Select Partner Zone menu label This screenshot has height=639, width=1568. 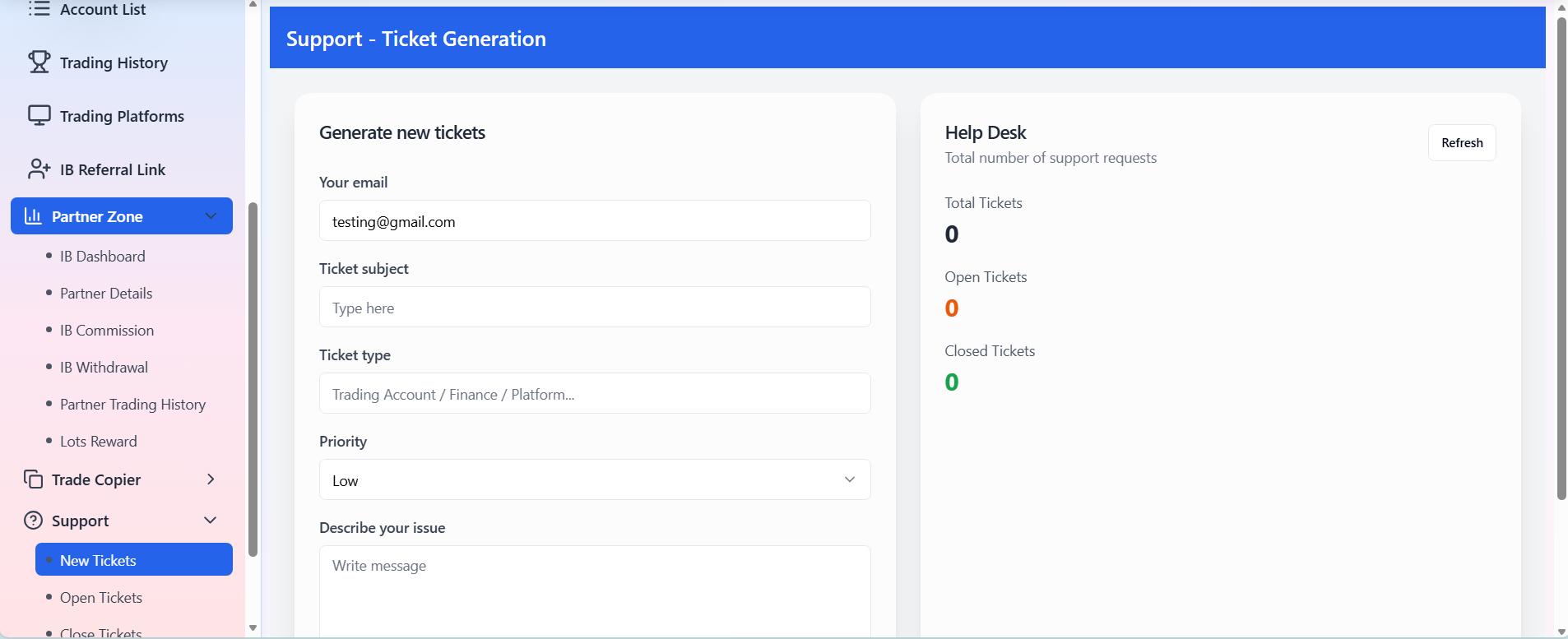coord(97,216)
